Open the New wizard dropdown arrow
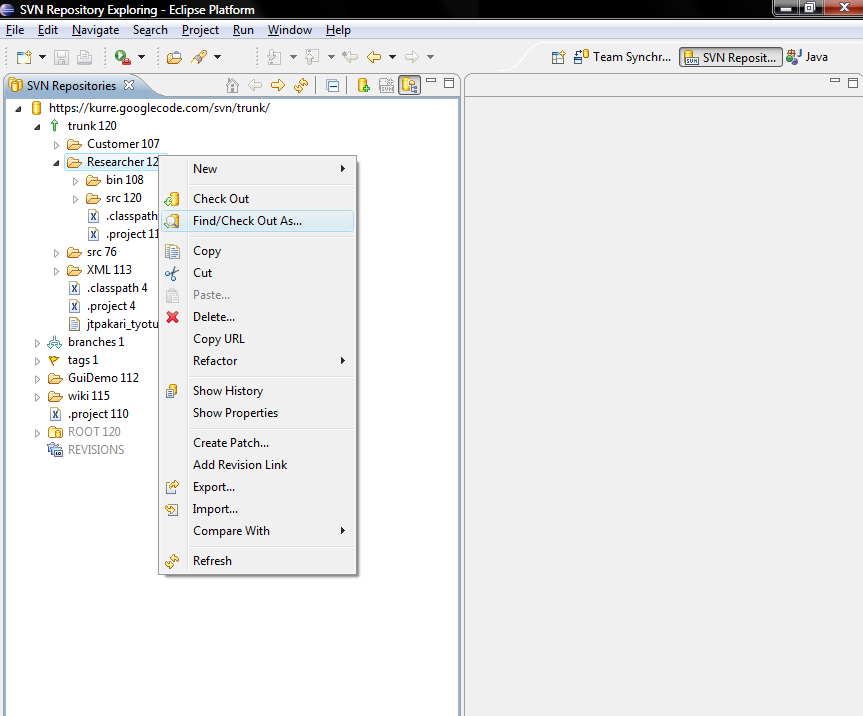The width and height of the screenshot is (863, 716). point(42,57)
